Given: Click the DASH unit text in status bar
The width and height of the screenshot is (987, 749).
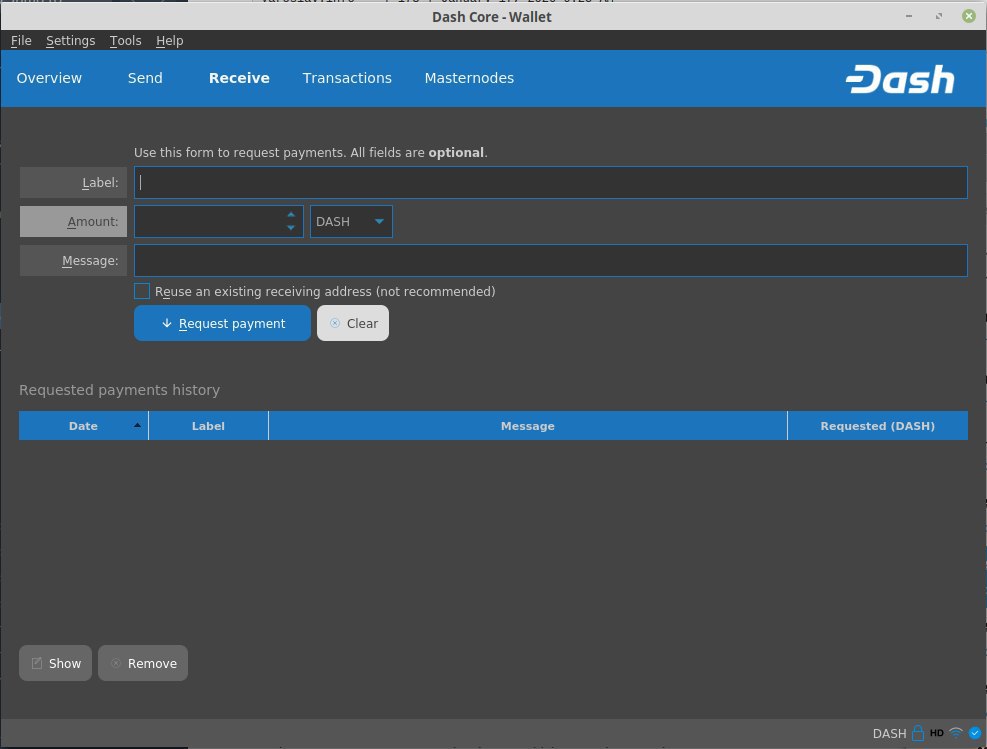Looking at the screenshot, I should click(x=889, y=733).
